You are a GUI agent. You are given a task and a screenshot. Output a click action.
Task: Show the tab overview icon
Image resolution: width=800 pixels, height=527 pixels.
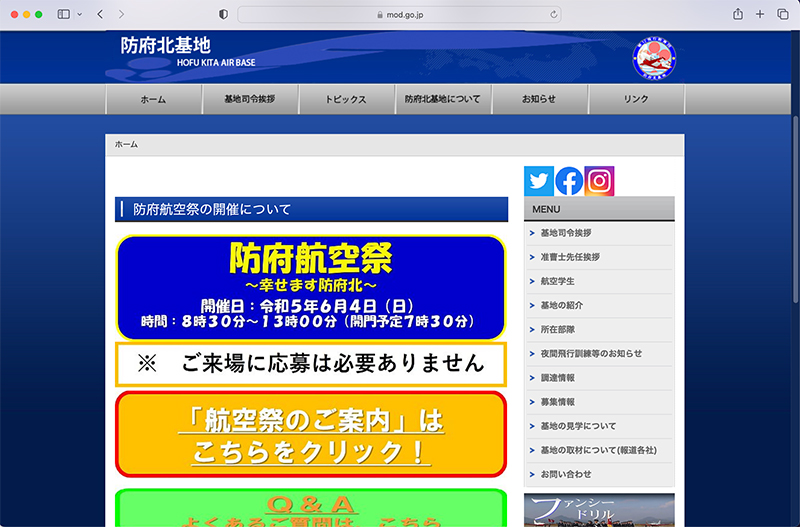(783, 14)
